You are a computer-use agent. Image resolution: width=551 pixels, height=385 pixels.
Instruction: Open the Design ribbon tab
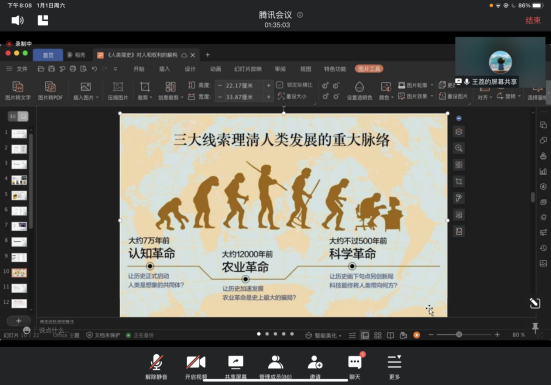pos(190,69)
